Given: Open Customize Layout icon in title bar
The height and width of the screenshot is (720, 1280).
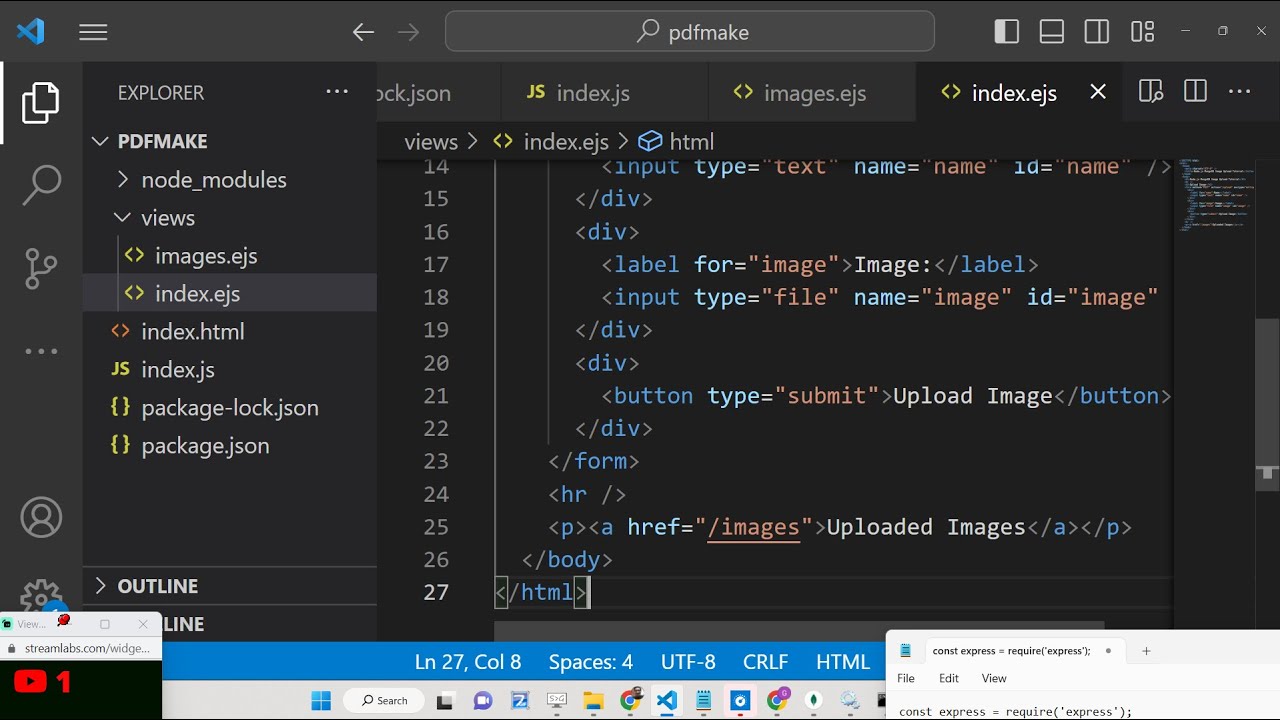Looking at the screenshot, I should (1142, 32).
